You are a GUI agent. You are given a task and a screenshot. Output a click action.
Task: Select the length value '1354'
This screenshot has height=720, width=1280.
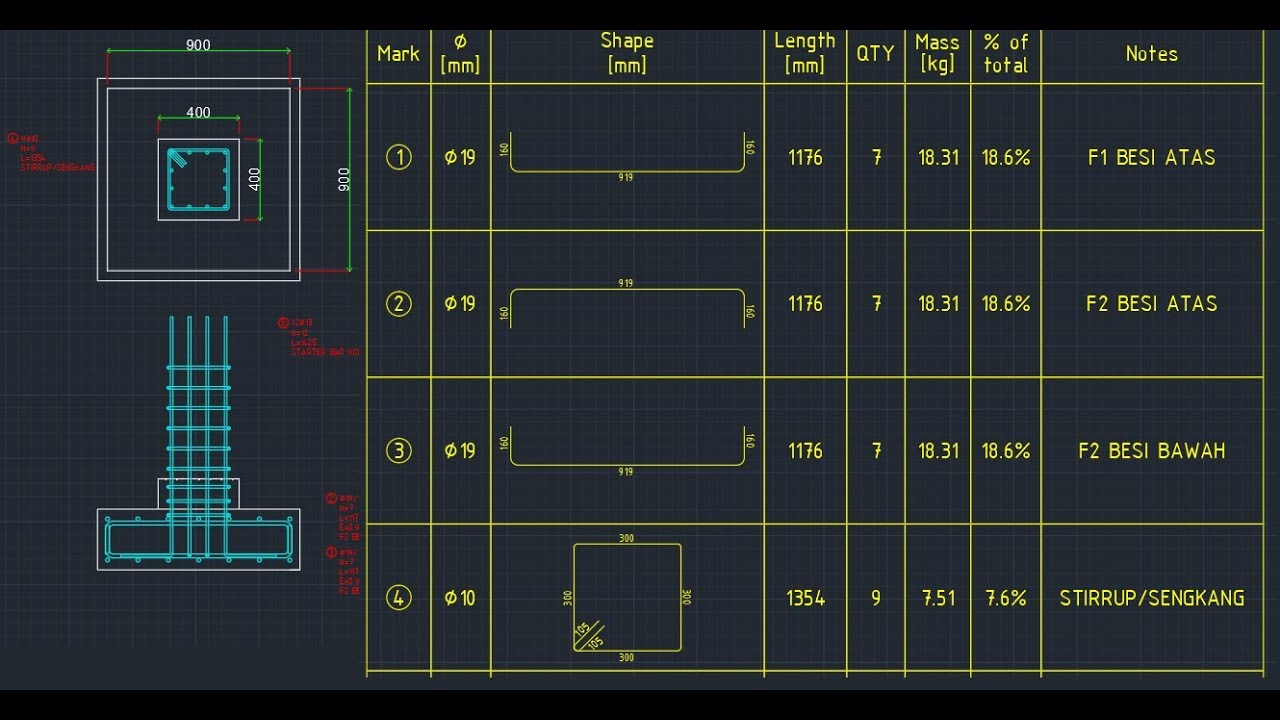[805, 598]
